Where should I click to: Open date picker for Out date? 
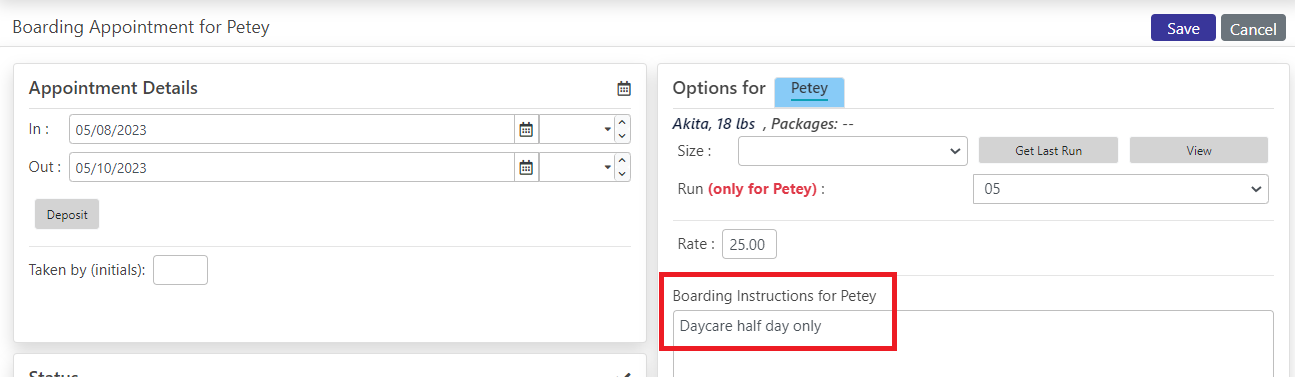tap(526, 168)
